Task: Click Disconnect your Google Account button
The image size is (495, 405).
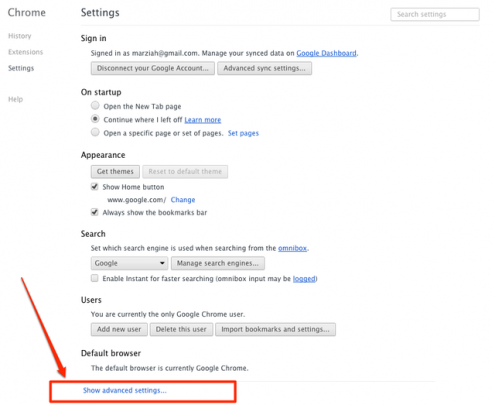Action: 153,68
